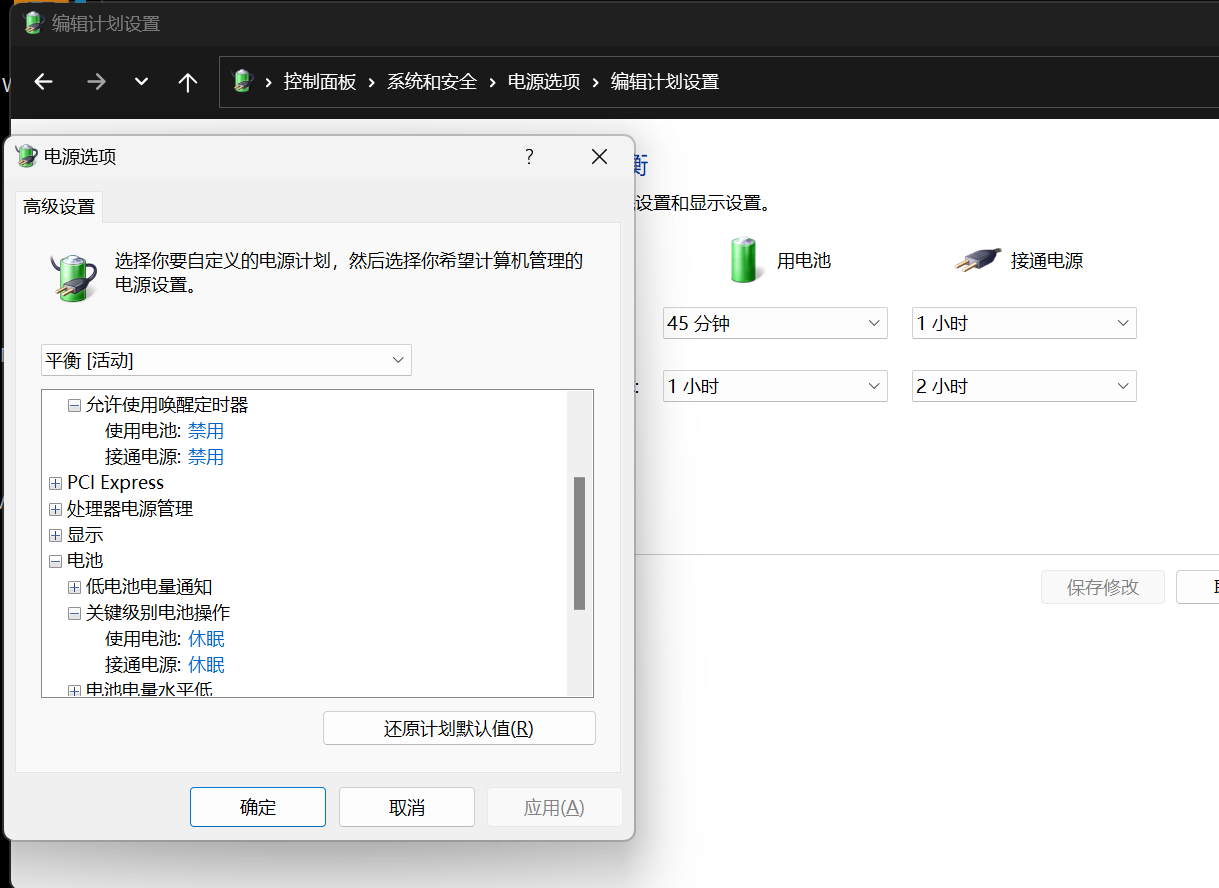Click the back navigation arrow
Image resolution: width=1219 pixels, height=888 pixels.
[43, 82]
